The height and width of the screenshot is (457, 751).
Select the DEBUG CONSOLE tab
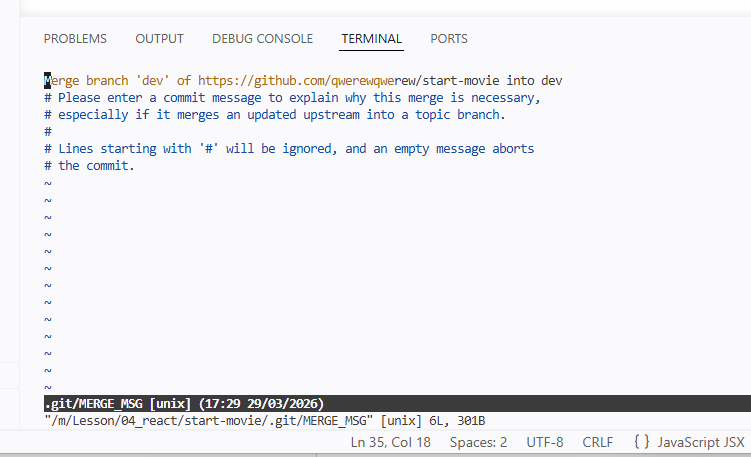(x=262, y=39)
